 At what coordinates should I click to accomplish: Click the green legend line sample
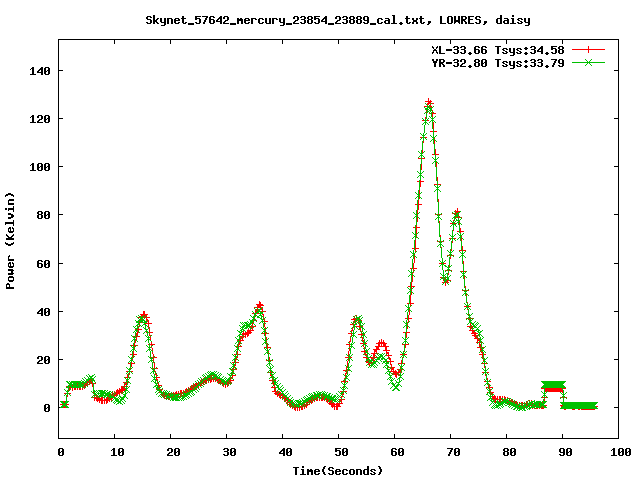588,62
